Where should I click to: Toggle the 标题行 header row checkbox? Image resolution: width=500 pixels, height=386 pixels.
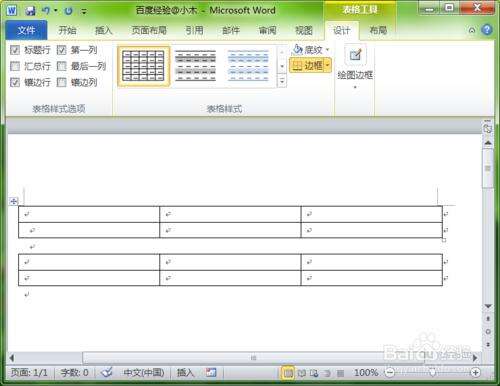click(x=15, y=50)
